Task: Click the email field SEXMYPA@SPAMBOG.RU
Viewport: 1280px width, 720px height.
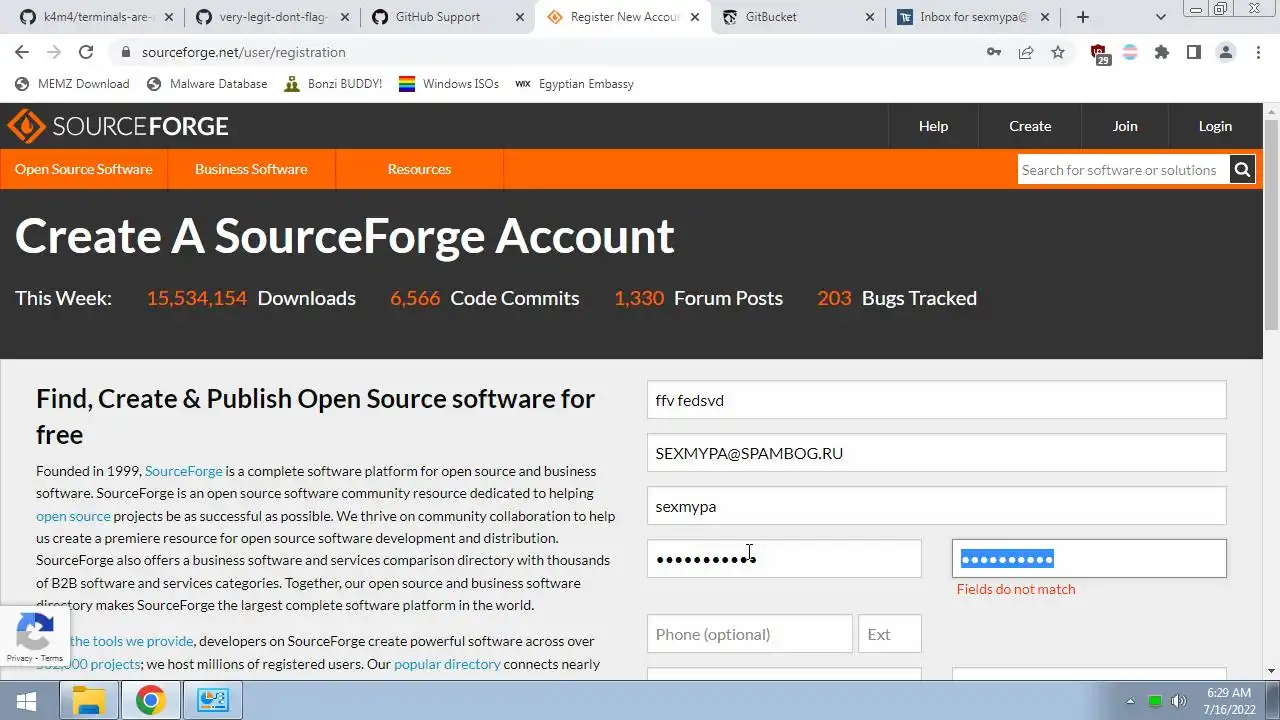Action: click(936, 453)
